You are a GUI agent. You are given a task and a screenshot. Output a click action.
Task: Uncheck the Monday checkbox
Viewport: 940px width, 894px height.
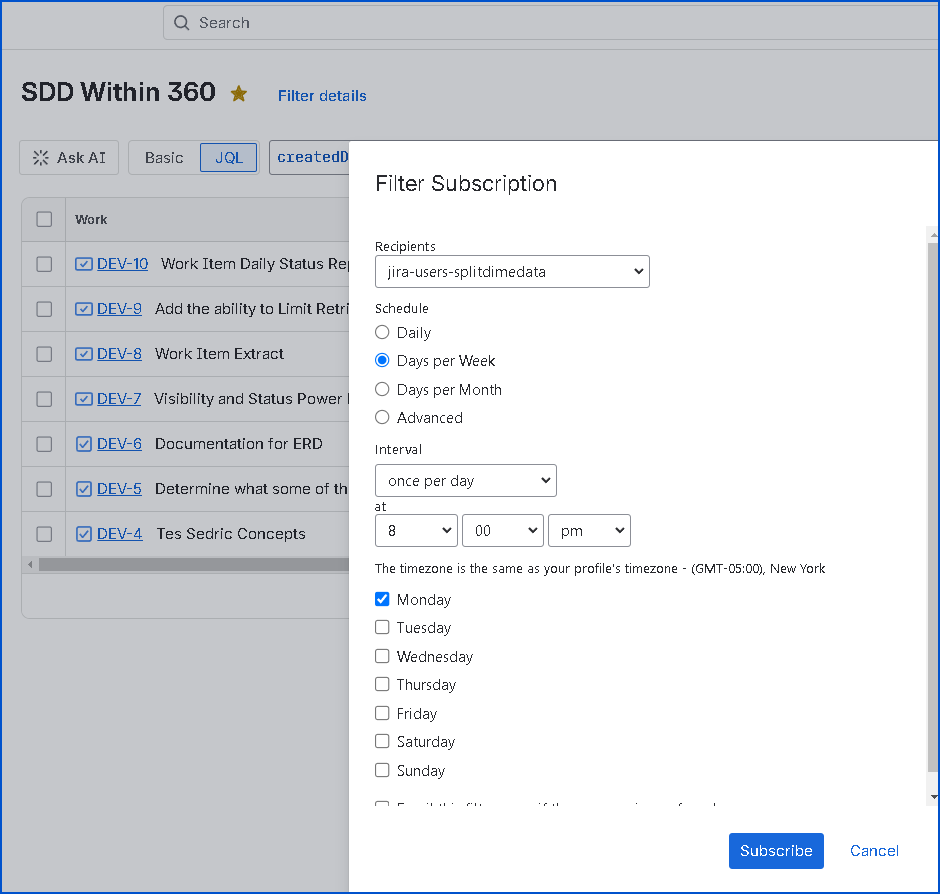[382, 599]
